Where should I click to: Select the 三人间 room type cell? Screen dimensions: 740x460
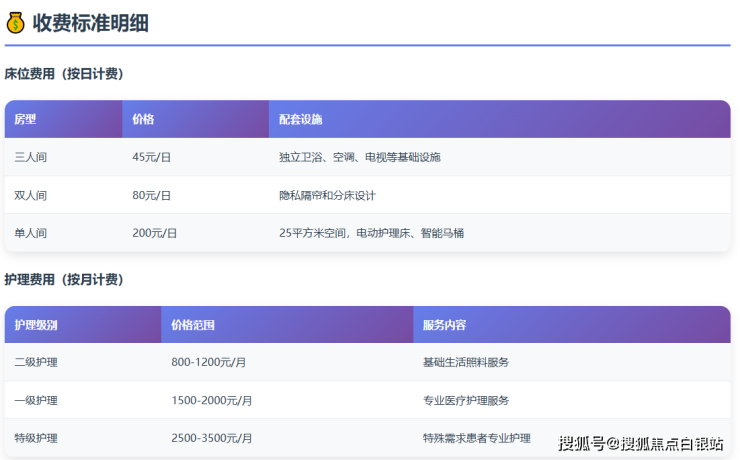pos(30,157)
